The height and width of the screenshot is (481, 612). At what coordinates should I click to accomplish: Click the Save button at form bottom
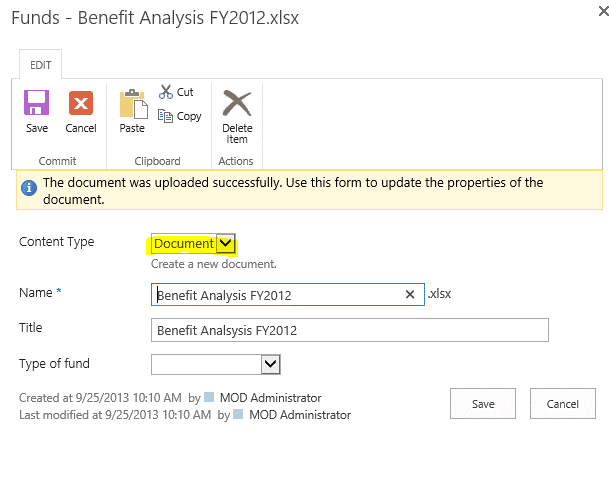coord(483,404)
